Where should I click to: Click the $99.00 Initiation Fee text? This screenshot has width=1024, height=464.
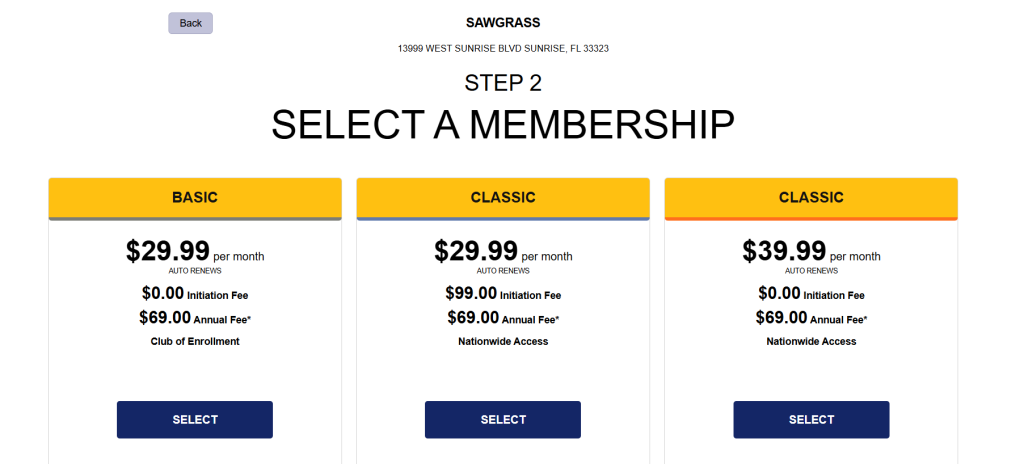503,294
